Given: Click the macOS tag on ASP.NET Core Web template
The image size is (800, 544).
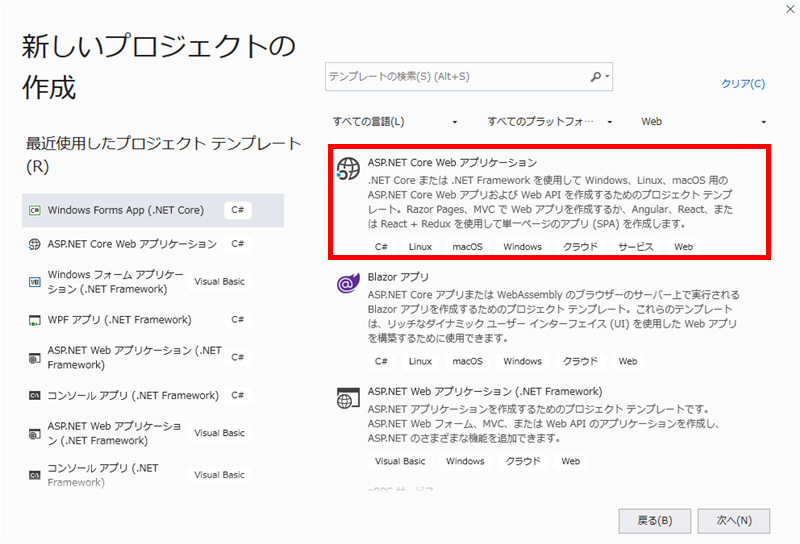Looking at the screenshot, I should coord(467,246).
